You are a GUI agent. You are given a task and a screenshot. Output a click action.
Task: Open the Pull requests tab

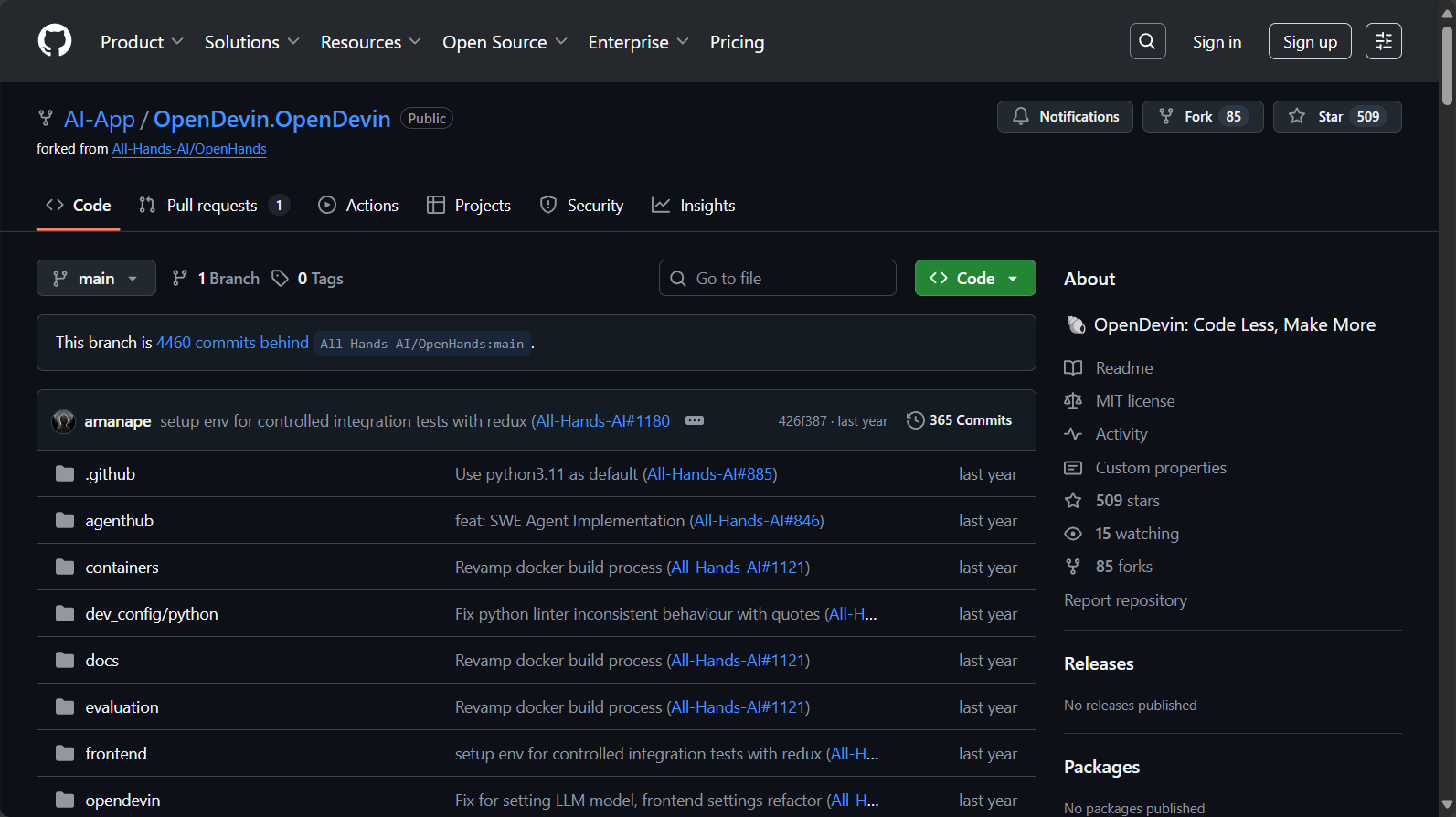coord(214,206)
